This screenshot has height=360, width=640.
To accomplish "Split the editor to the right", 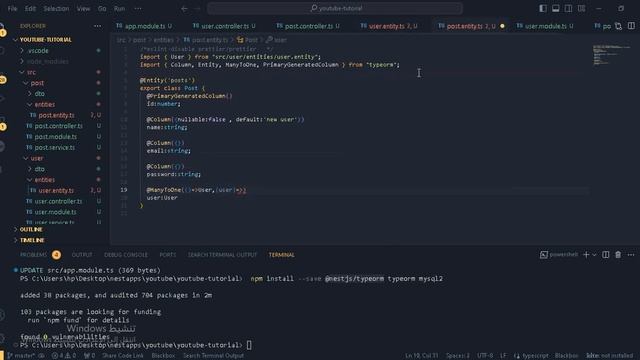I will [x=631, y=26].
